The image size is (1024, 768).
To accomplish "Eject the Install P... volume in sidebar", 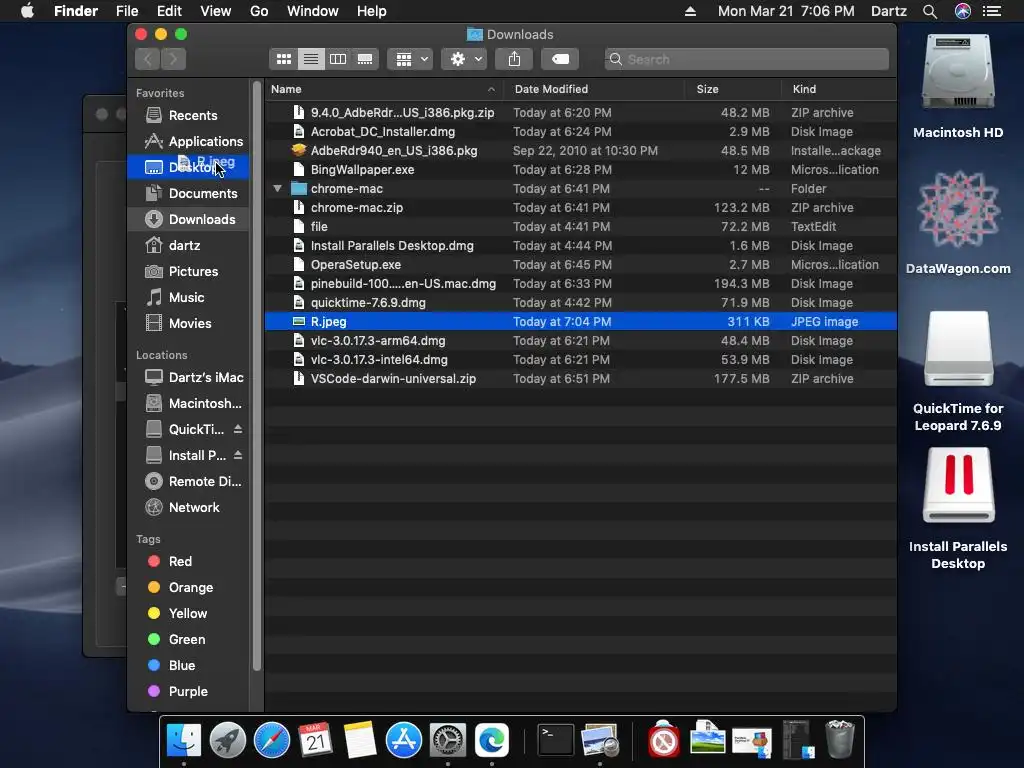I will pos(238,455).
